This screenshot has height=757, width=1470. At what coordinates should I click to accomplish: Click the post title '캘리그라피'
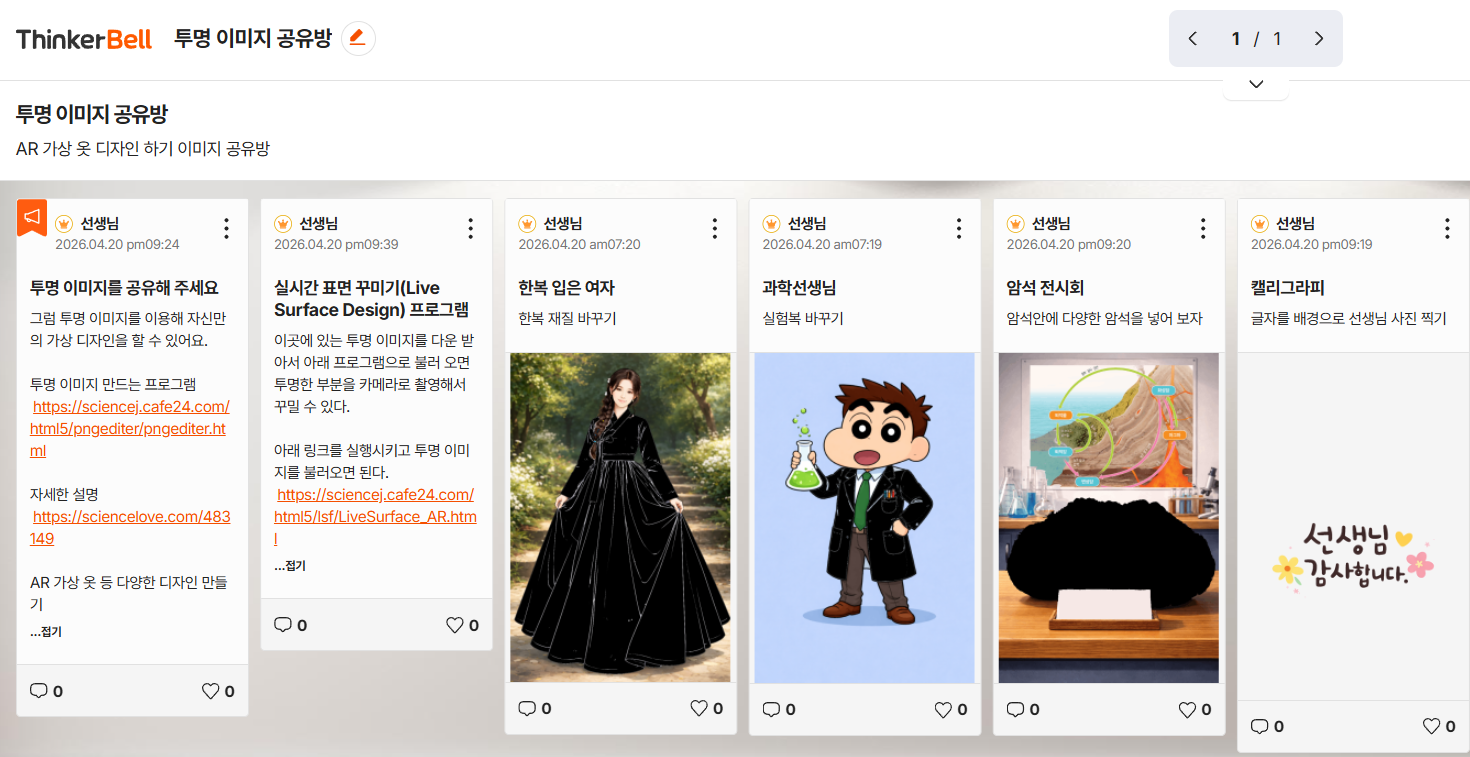tap(1288, 288)
